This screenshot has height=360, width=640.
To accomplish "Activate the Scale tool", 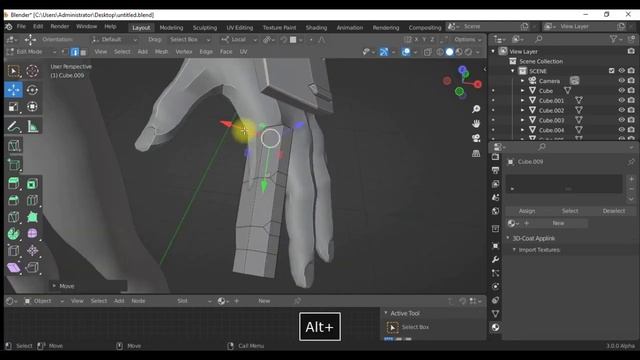I will (x=13, y=107).
